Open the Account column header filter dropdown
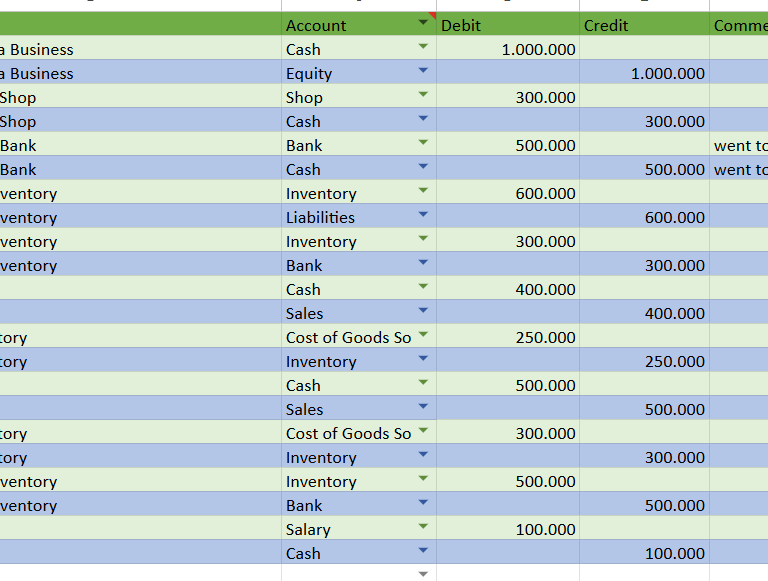The width and height of the screenshot is (768, 581). coord(423,22)
